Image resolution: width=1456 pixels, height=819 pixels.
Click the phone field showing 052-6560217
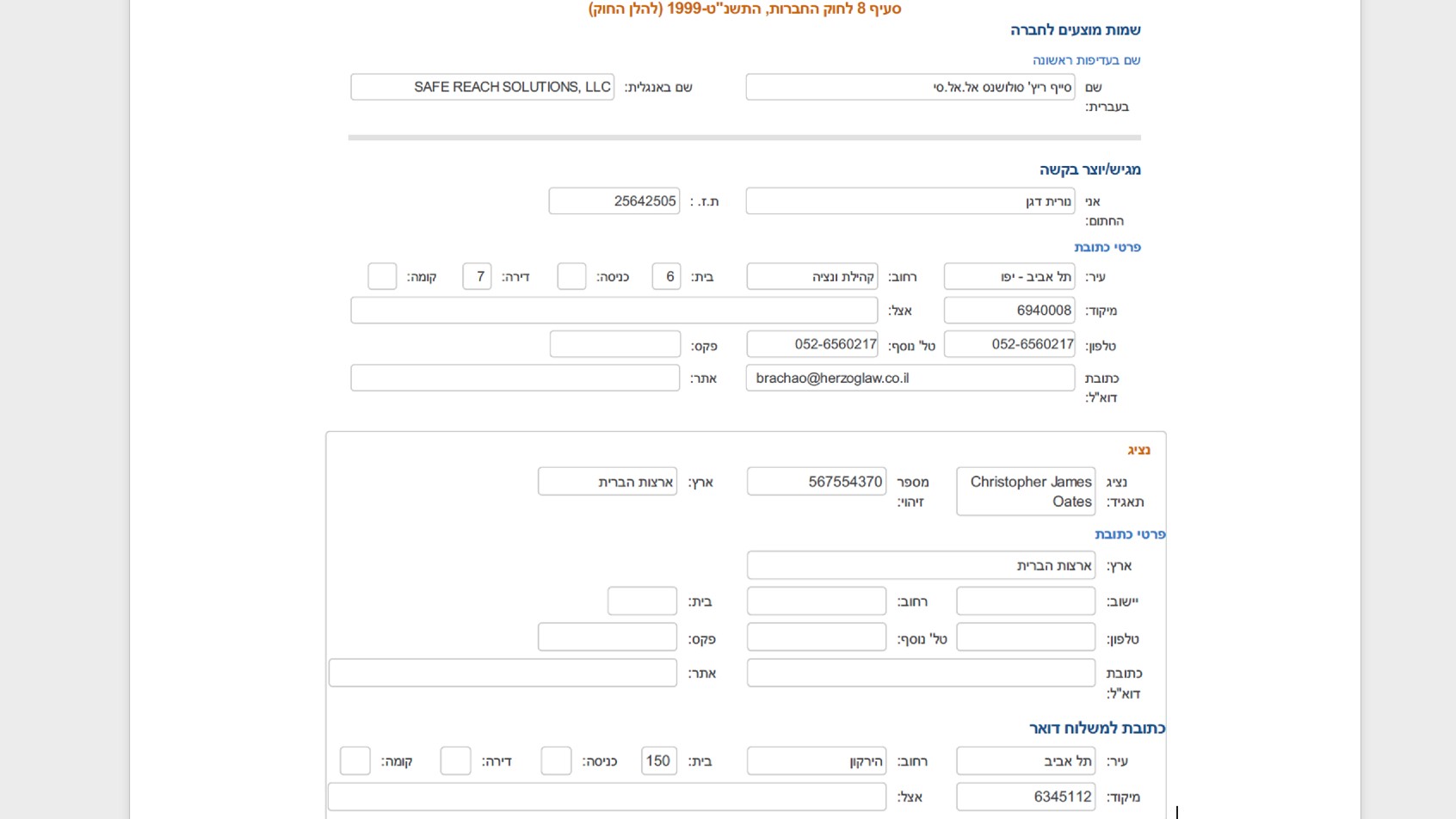(x=1009, y=344)
